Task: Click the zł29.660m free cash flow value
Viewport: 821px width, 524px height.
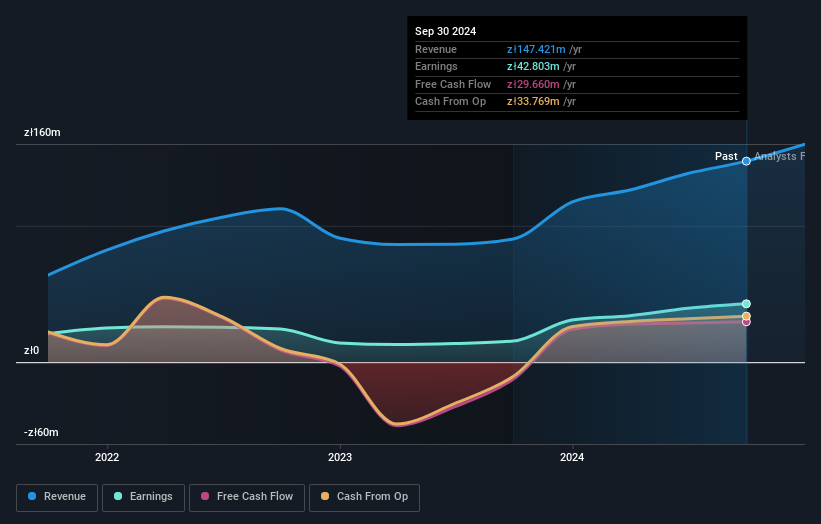Action: [x=533, y=84]
